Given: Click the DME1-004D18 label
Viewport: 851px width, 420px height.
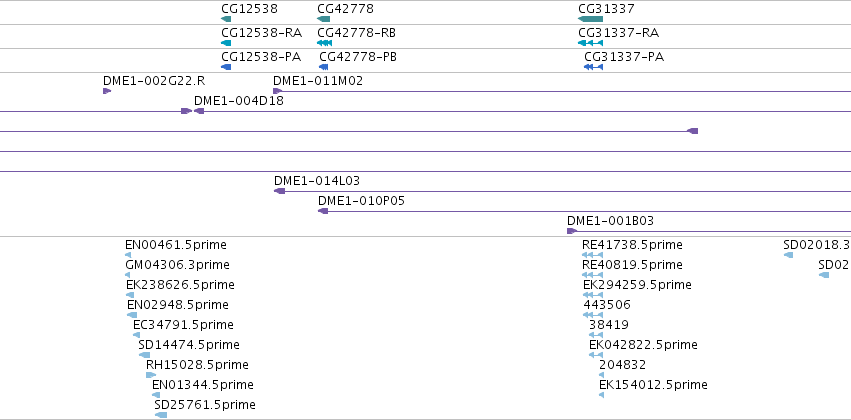Looking at the screenshot, I should [x=239, y=100].
